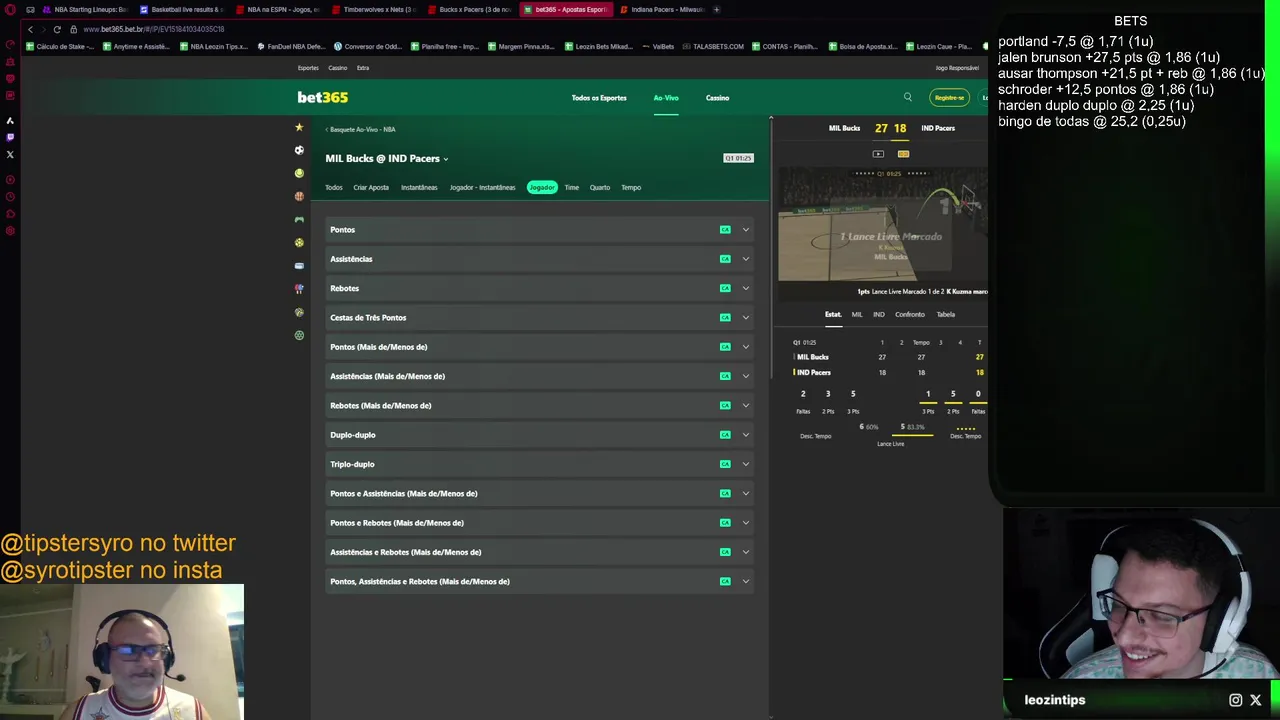Select the Jogador tab
This screenshot has height=720, width=1280.
tap(542, 187)
